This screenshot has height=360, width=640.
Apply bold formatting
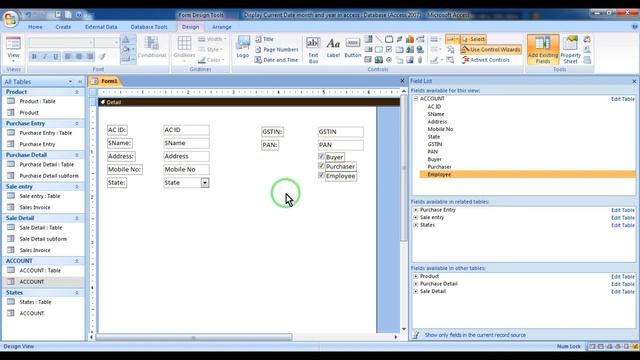click(34, 56)
